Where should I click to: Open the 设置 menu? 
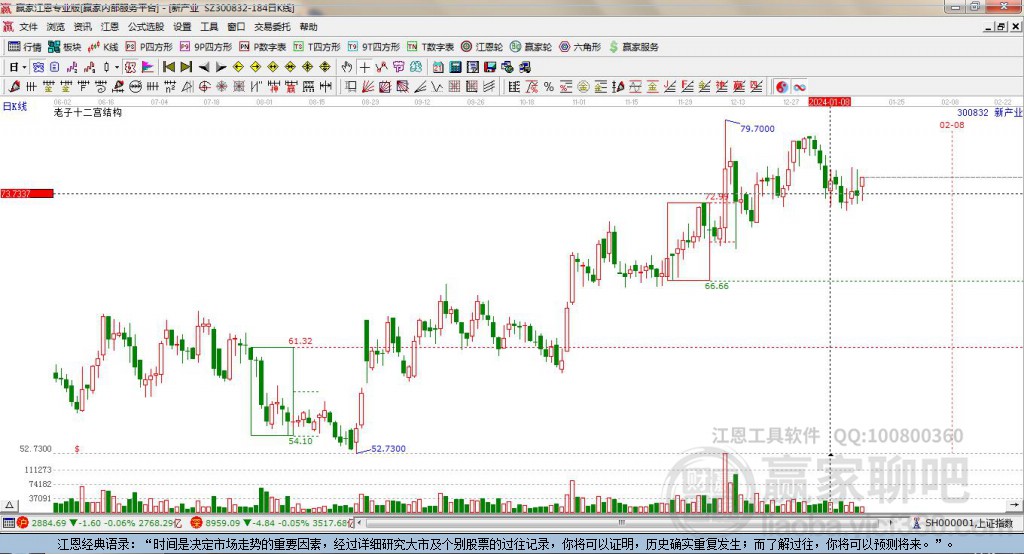click(182, 27)
